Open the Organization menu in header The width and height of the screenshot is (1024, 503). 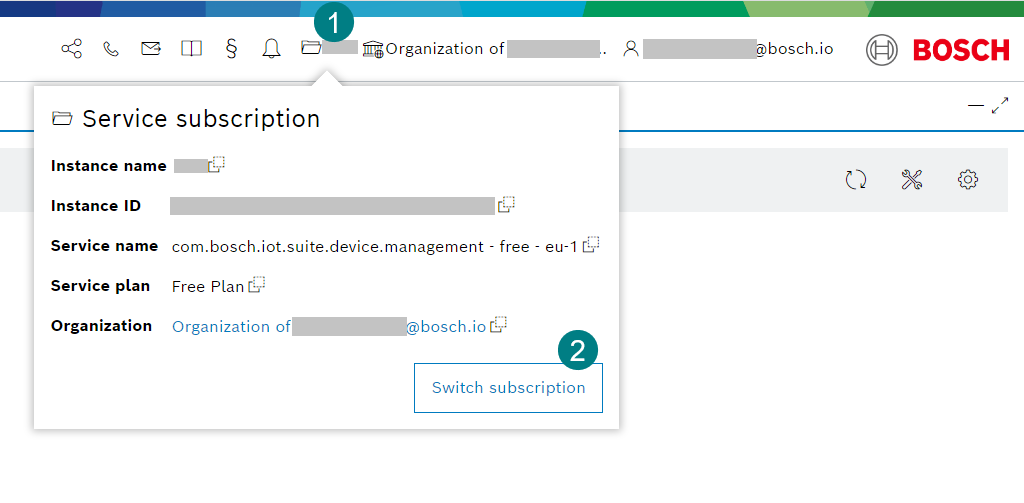click(484, 48)
